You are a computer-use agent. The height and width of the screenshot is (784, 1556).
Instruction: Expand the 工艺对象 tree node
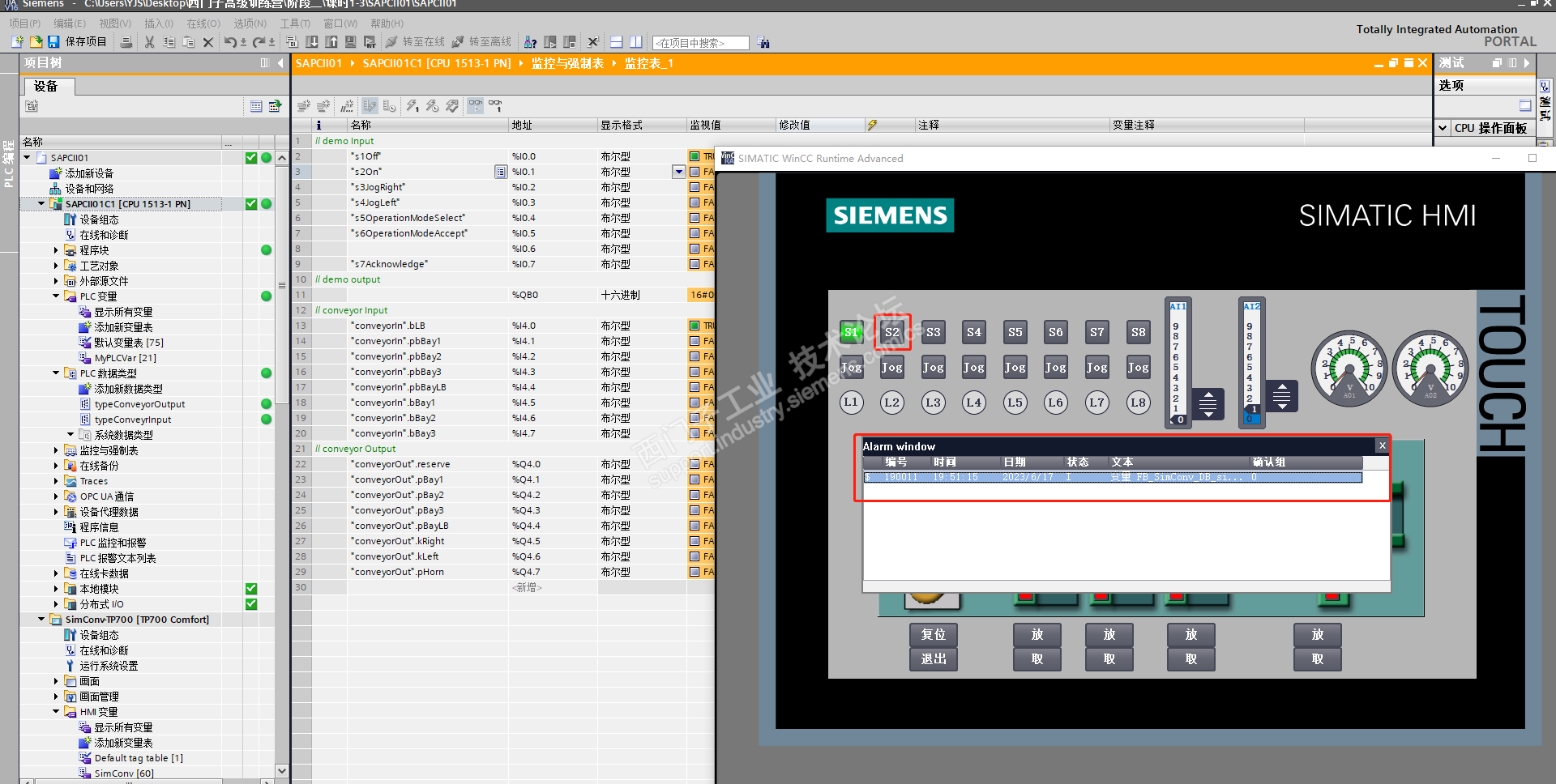point(56,266)
